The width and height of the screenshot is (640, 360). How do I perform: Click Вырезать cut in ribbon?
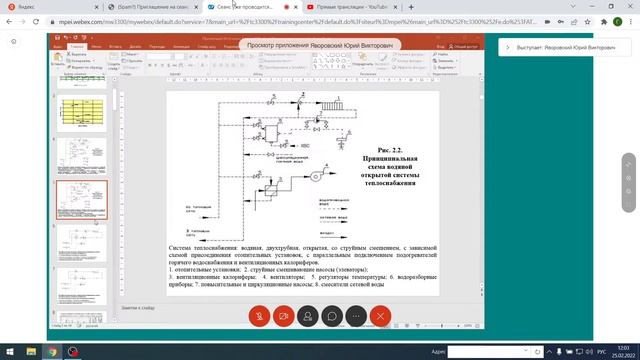coord(77,54)
